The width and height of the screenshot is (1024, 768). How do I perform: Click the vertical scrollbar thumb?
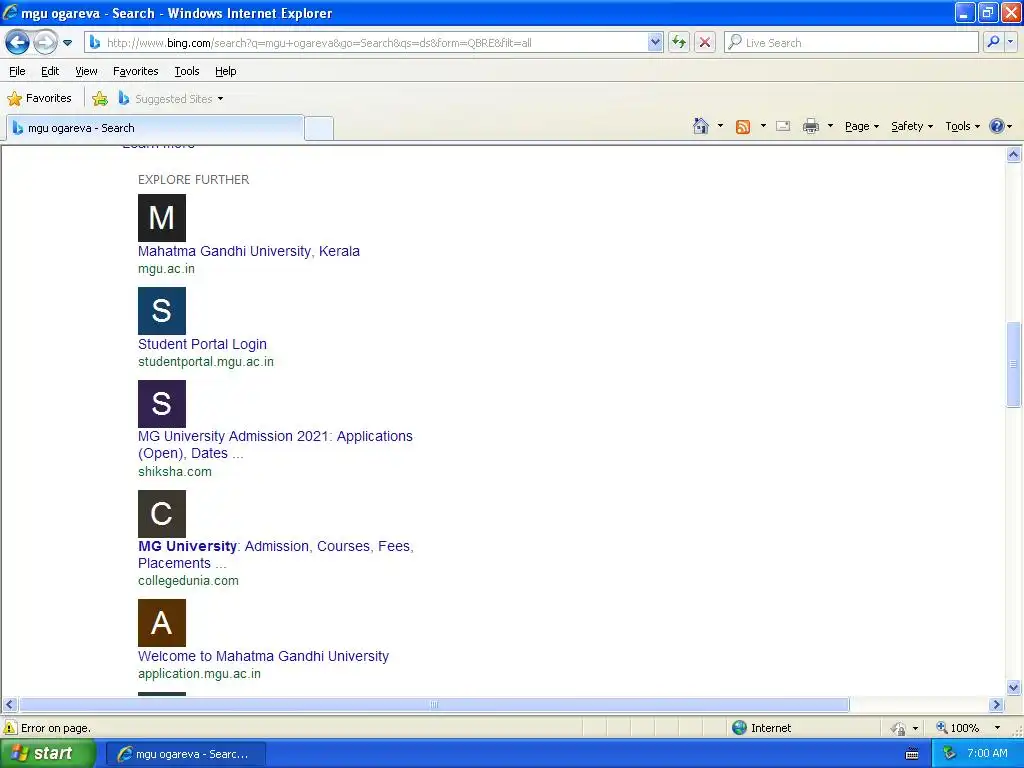point(1014,364)
